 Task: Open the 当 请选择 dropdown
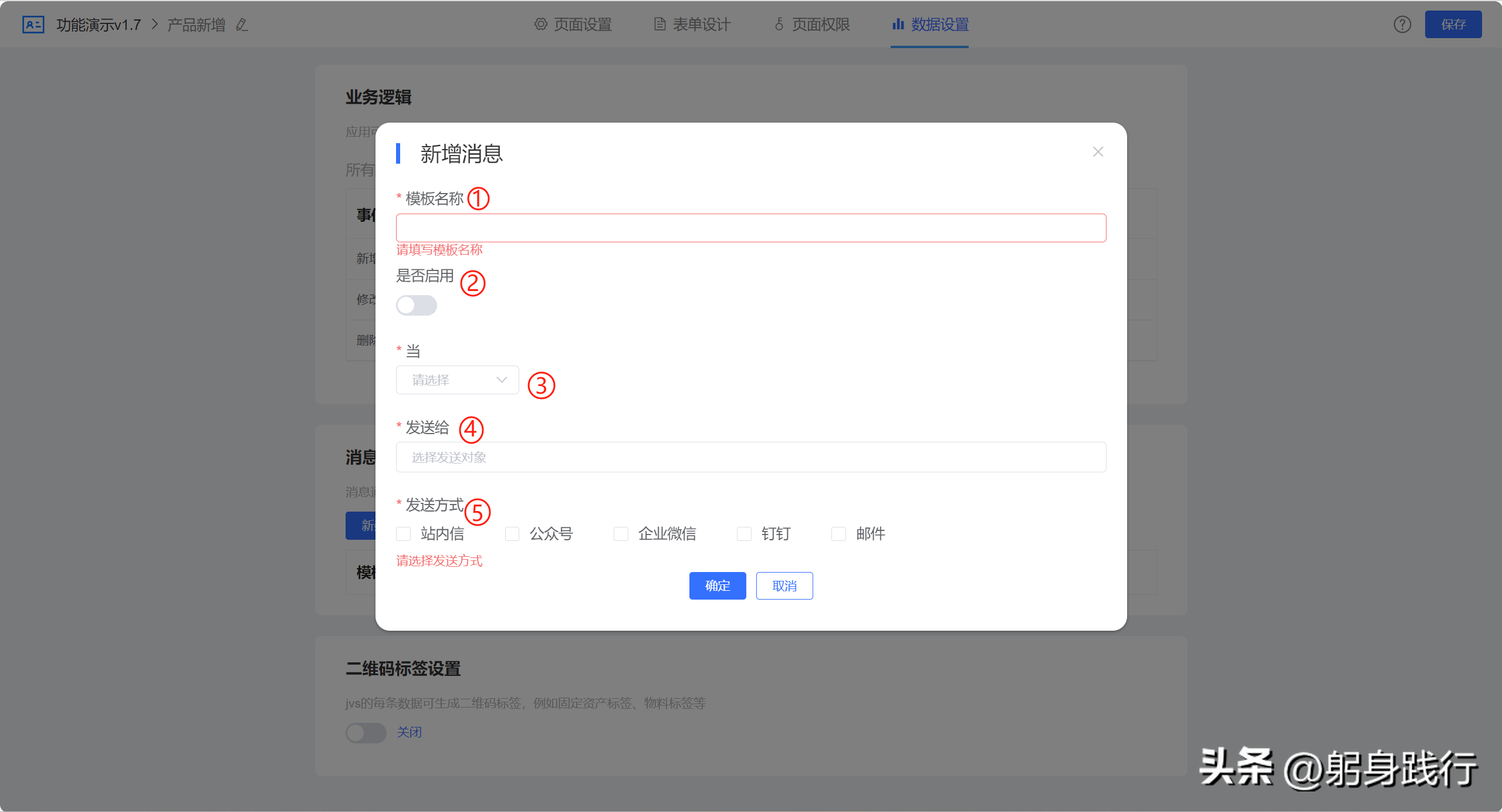pyautogui.click(x=458, y=380)
